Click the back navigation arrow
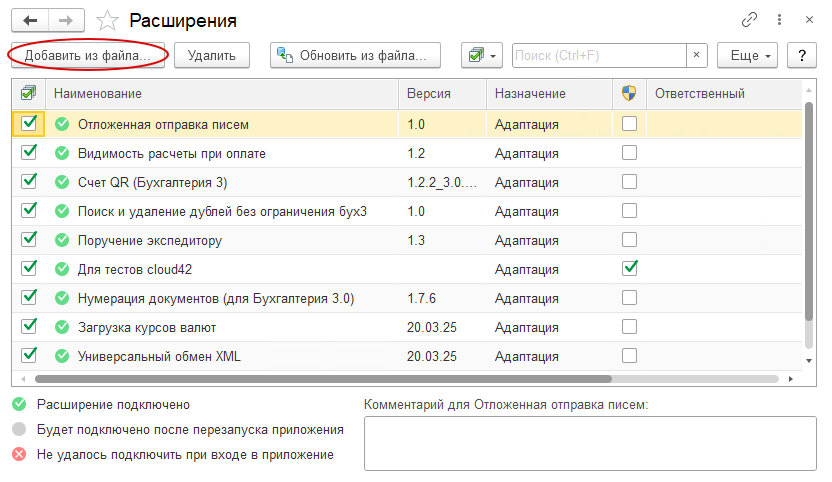 [30, 20]
